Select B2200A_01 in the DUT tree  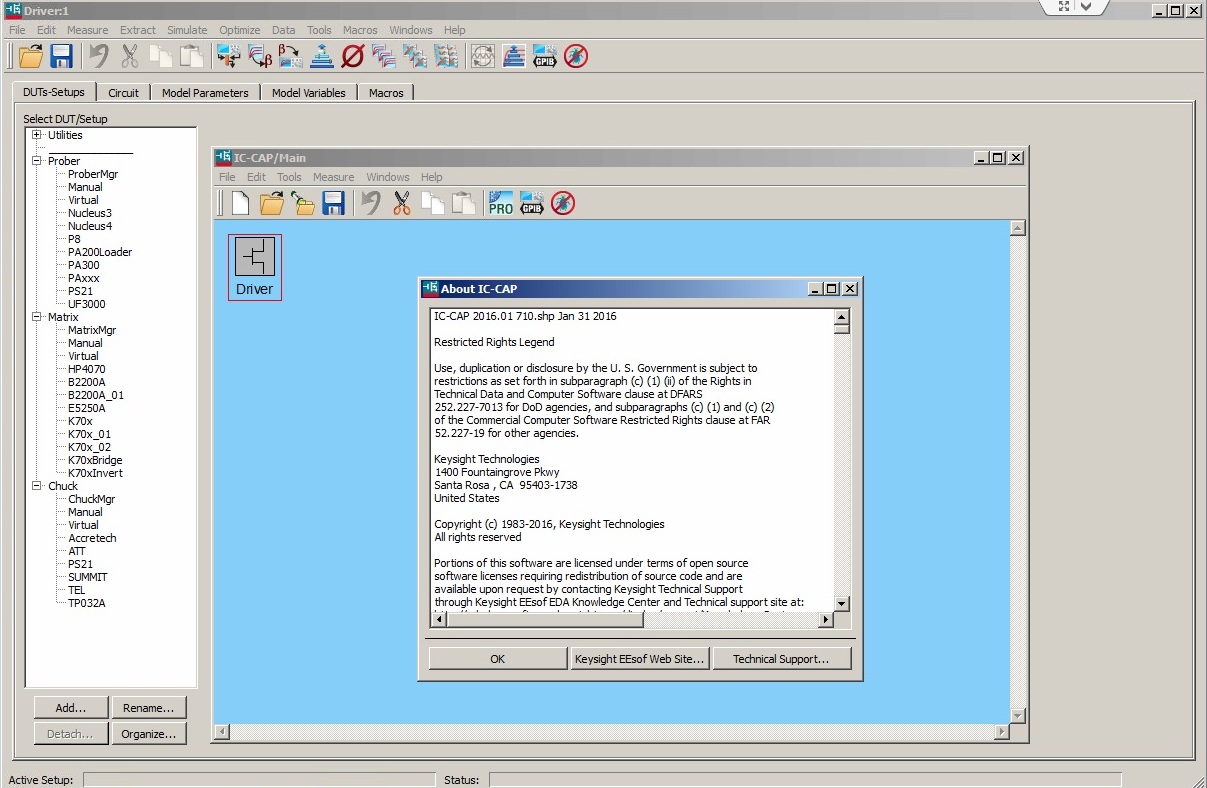(x=96, y=395)
